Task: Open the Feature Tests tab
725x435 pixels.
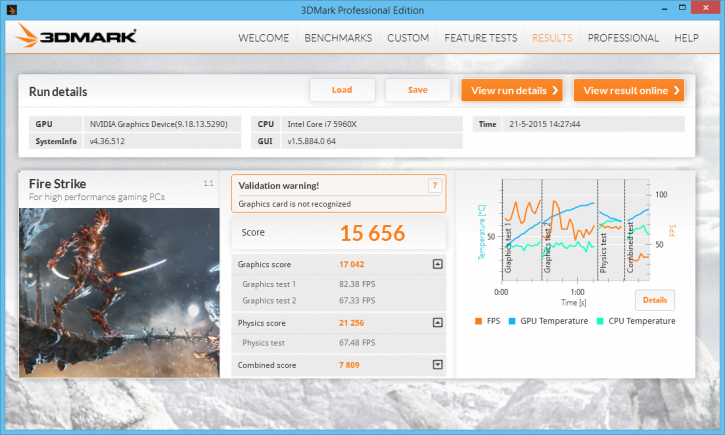Action: coord(480,38)
